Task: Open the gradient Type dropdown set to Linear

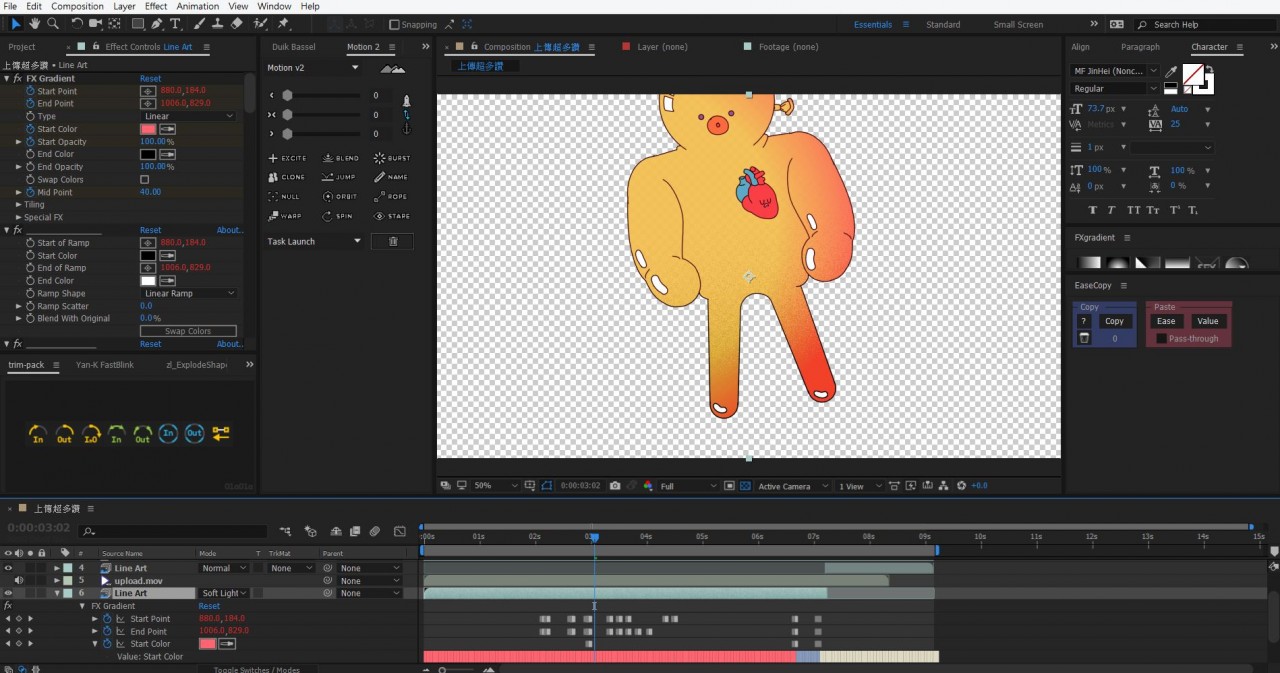Action: pos(188,117)
